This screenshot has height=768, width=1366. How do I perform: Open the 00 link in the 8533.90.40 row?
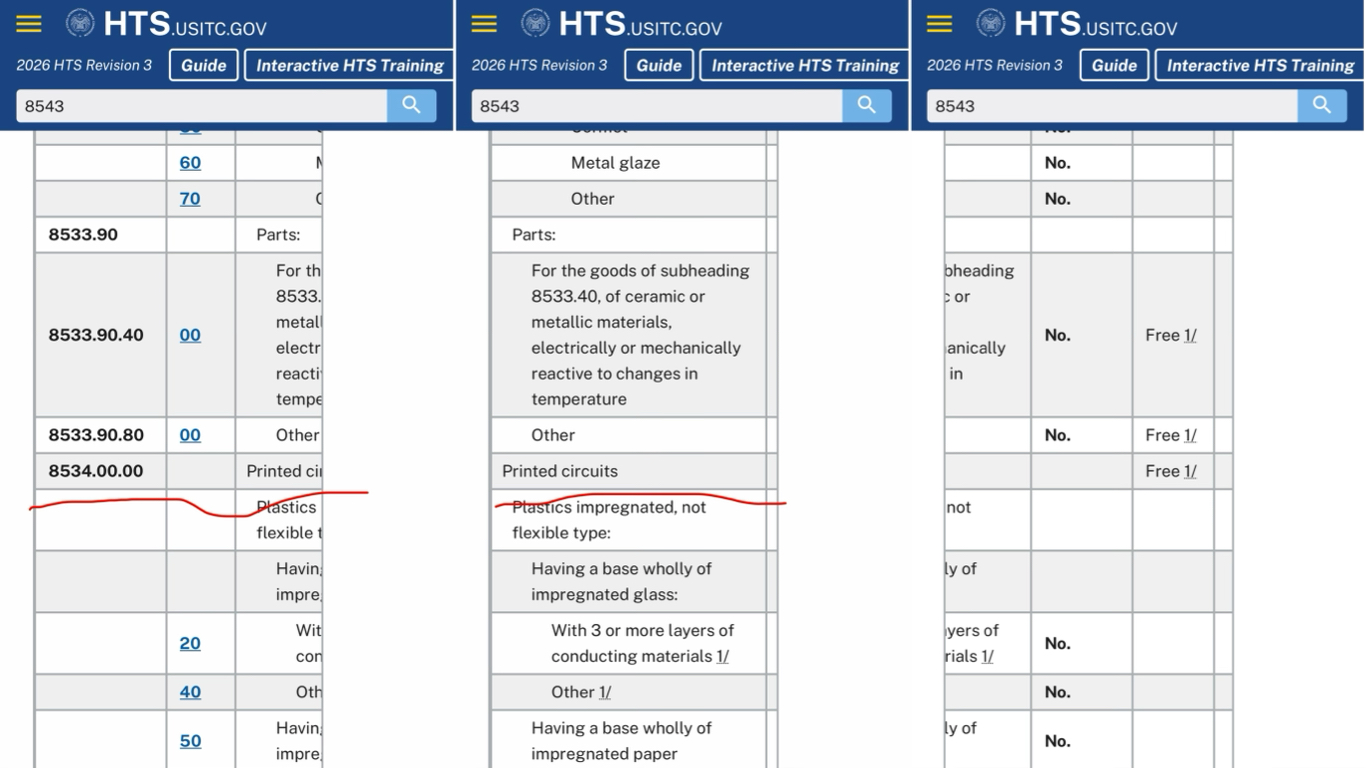[x=190, y=335]
